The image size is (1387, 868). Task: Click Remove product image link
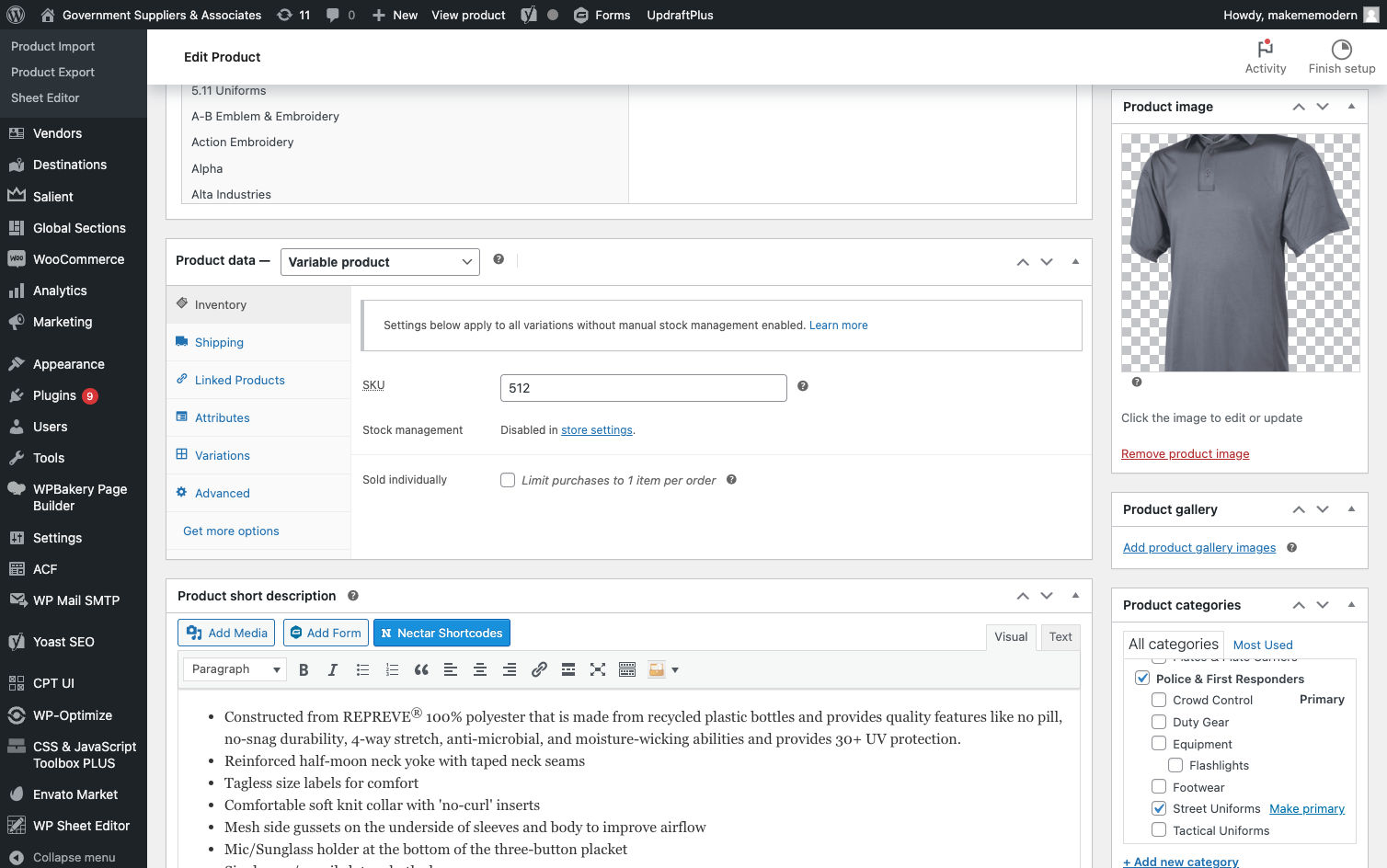coord(1185,453)
